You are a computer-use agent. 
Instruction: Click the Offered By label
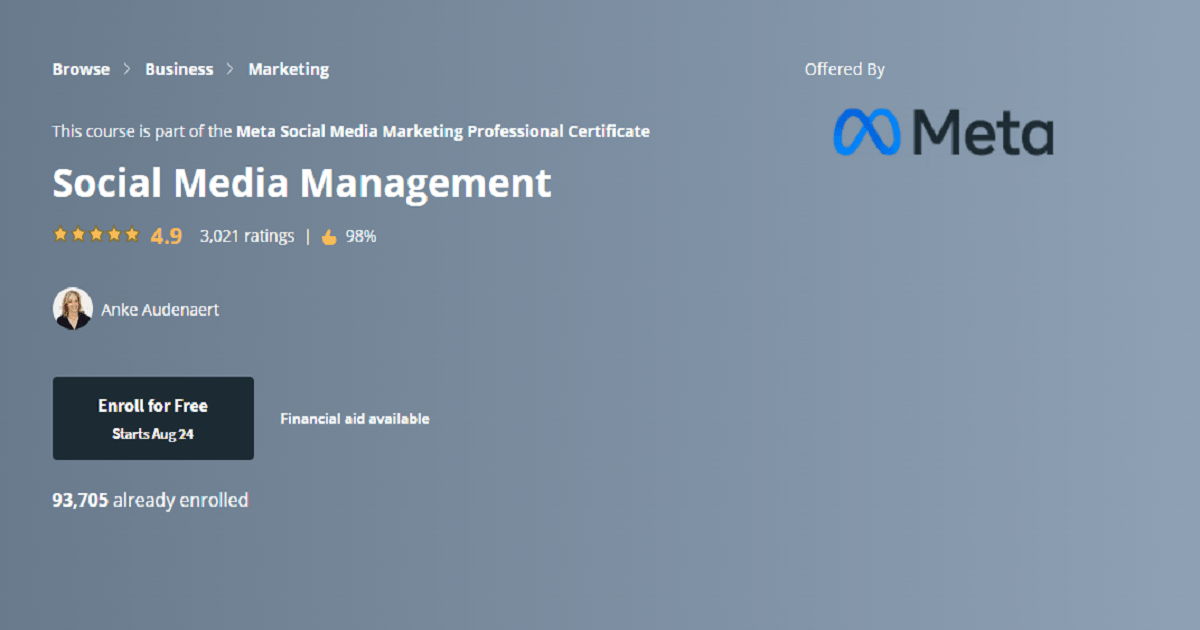coord(845,70)
